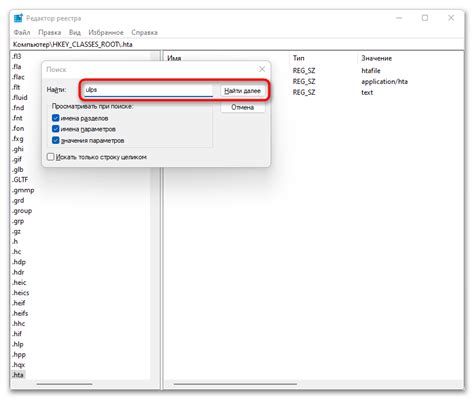Select the .gz key in tree
Image resolution: width=474 pixels, height=399 pixels.
16,231
